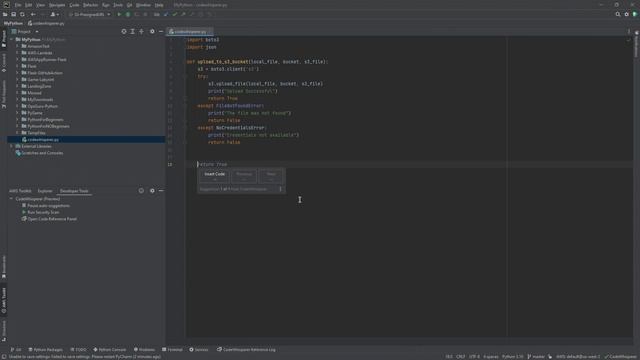The image size is (640, 360).
Task: Click Previous in the suggestion popup
Action: click(244, 176)
